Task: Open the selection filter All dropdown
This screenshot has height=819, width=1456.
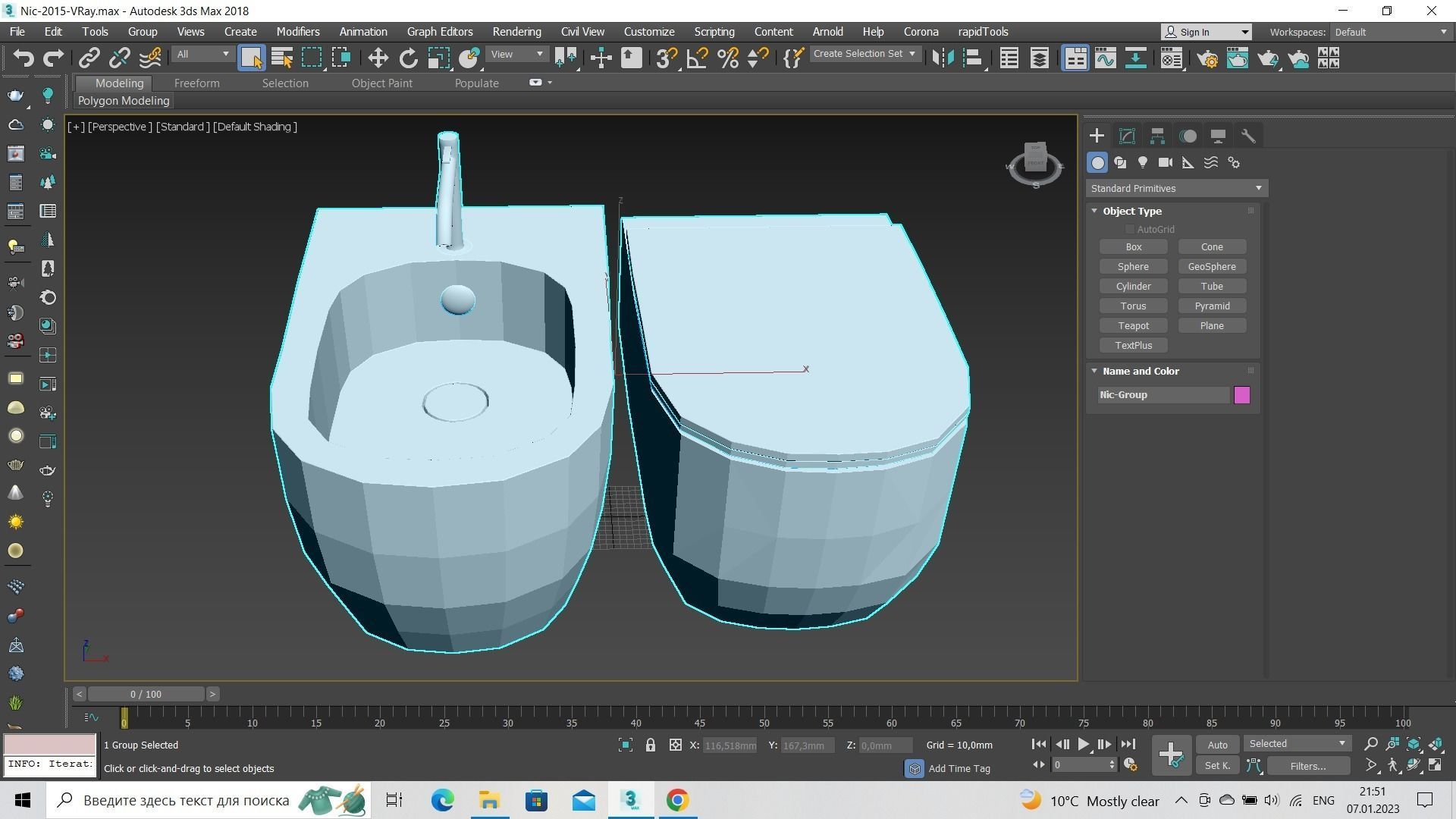Action: pyautogui.click(x=201, y=54)
